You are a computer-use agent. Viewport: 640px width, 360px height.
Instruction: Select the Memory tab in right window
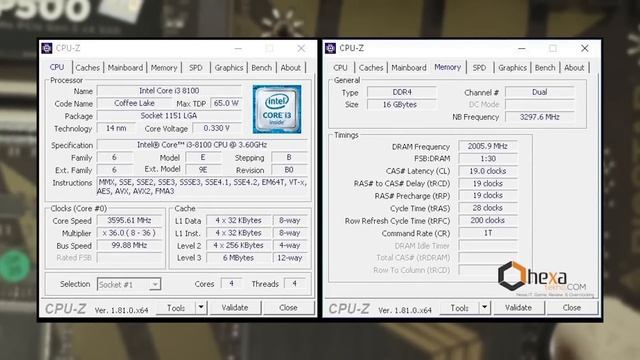coord(447,67)
